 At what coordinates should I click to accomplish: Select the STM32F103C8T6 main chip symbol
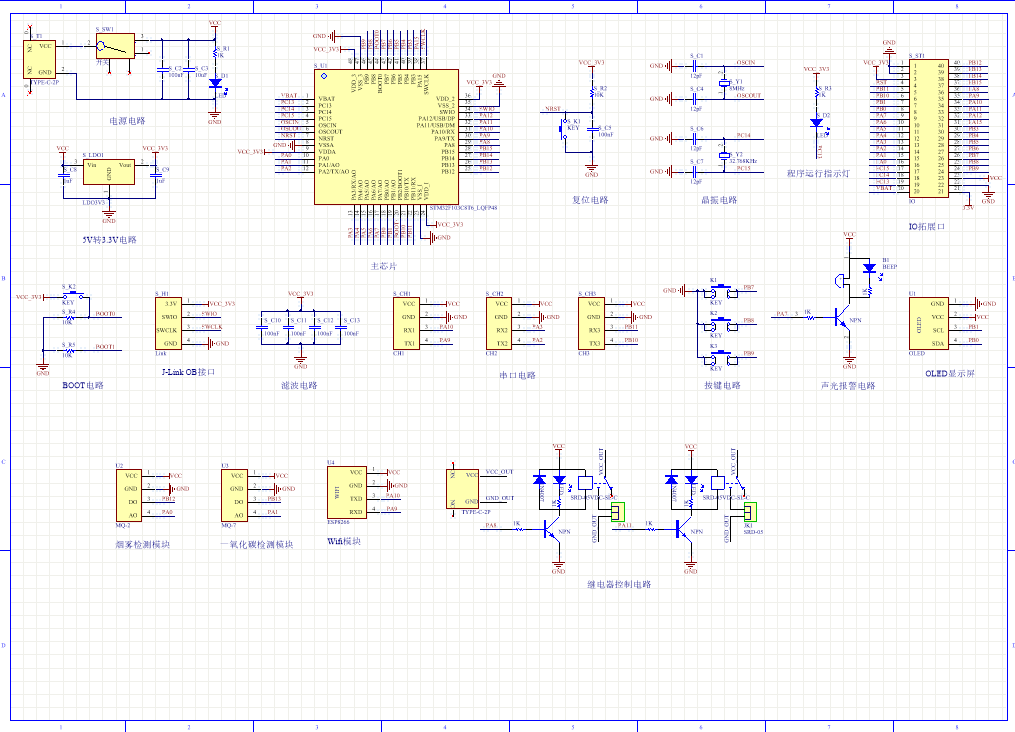[386, 137]
